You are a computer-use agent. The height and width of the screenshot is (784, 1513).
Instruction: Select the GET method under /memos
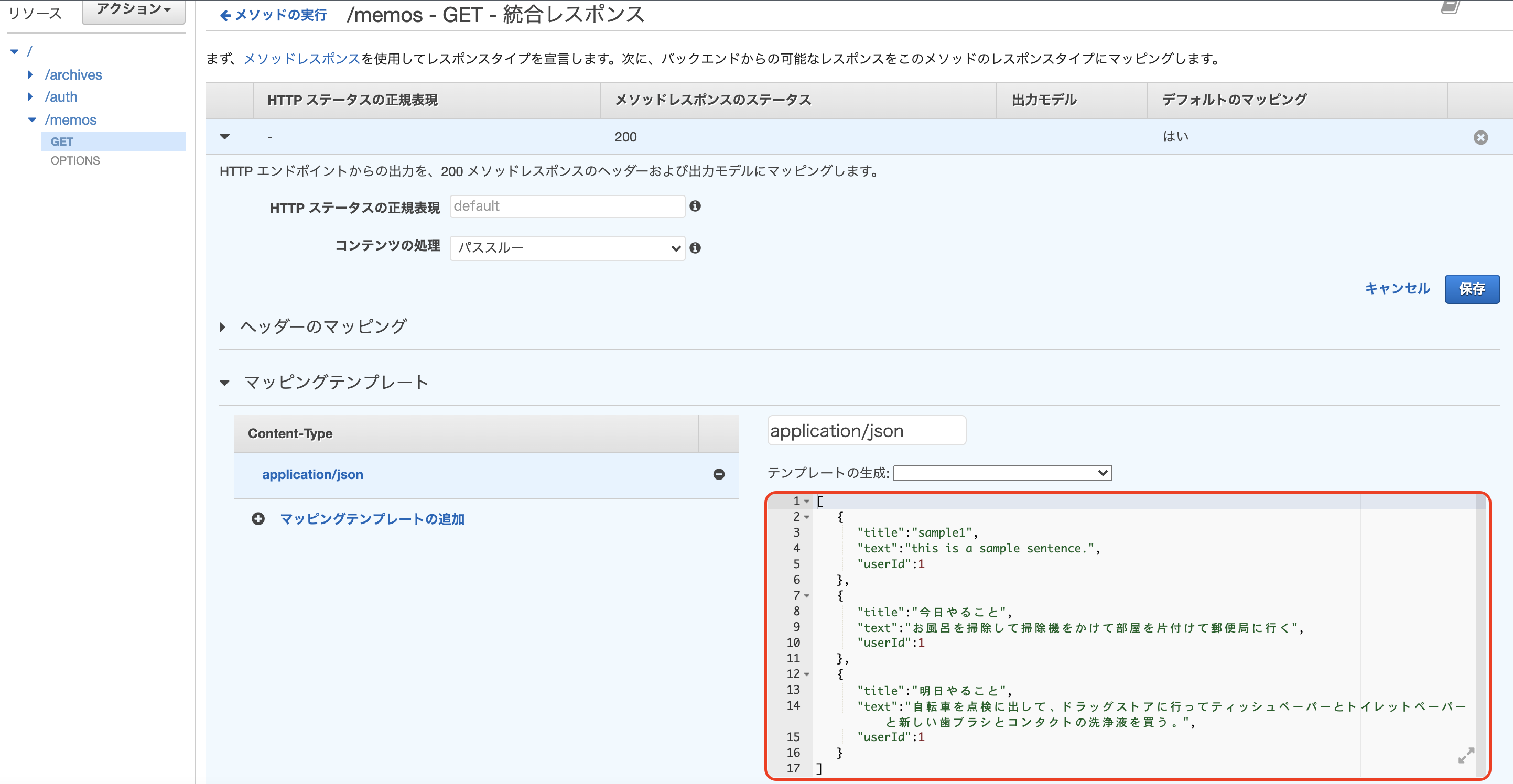(x=113, y=141)
